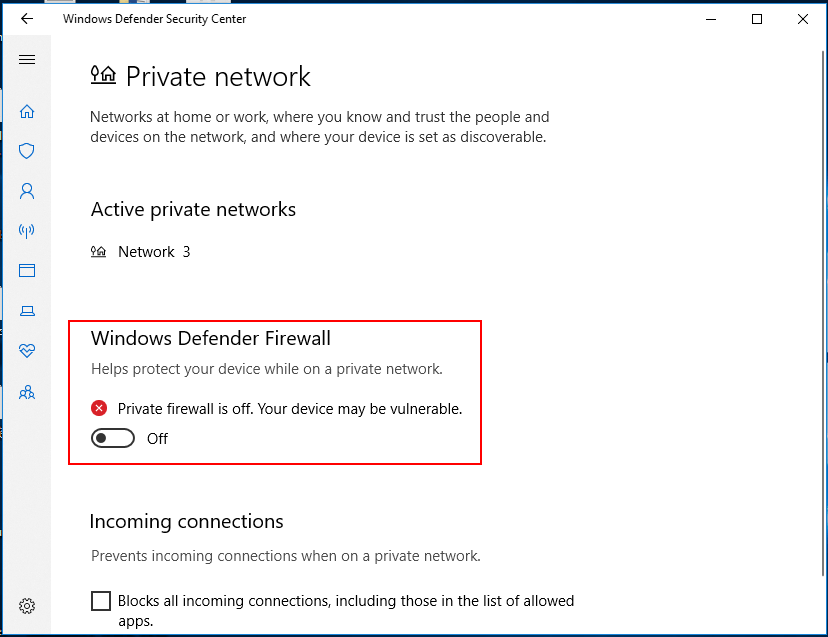Check Blocks all incoming connections box

coord(101,601)
